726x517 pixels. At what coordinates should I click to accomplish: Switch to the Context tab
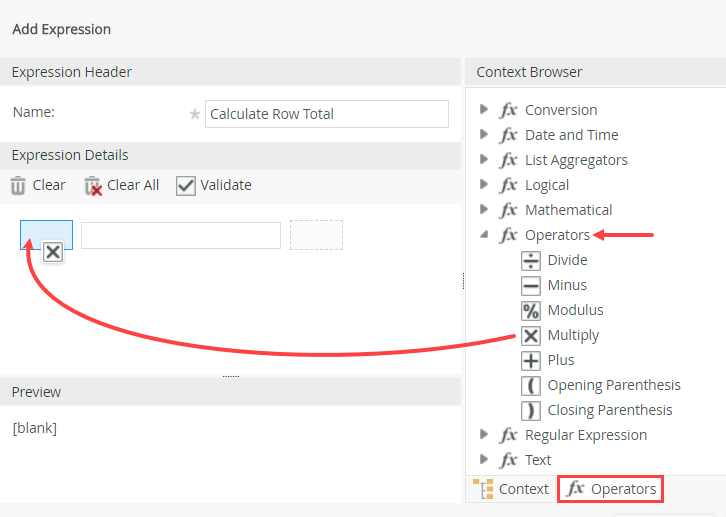pyautogui.click(x=511, y=489)
